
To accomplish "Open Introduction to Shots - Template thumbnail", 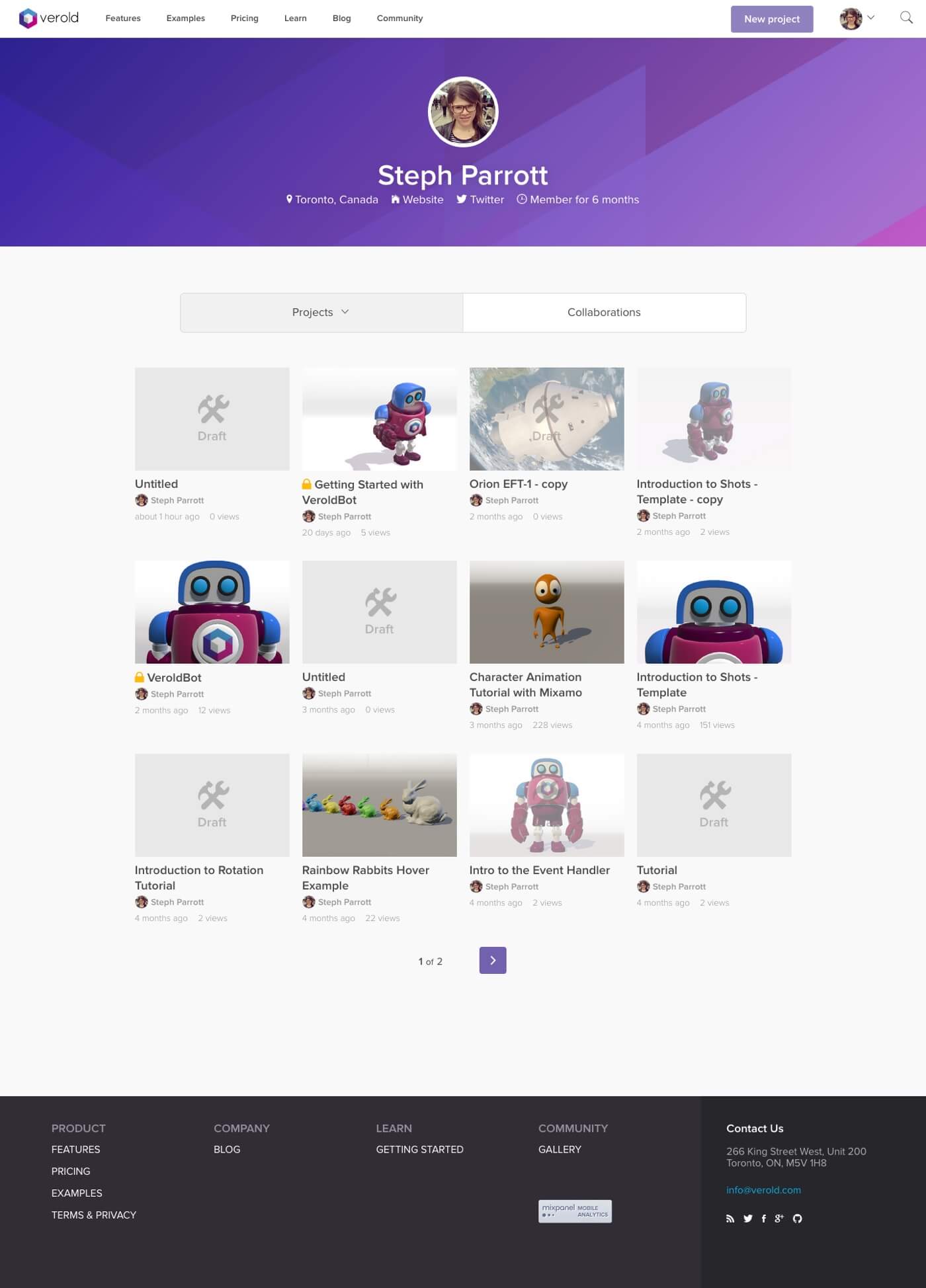I will click(x=714, y=612).
